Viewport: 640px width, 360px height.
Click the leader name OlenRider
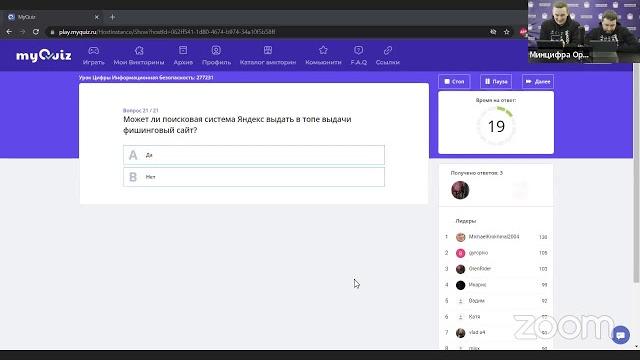tap(480, 269)
